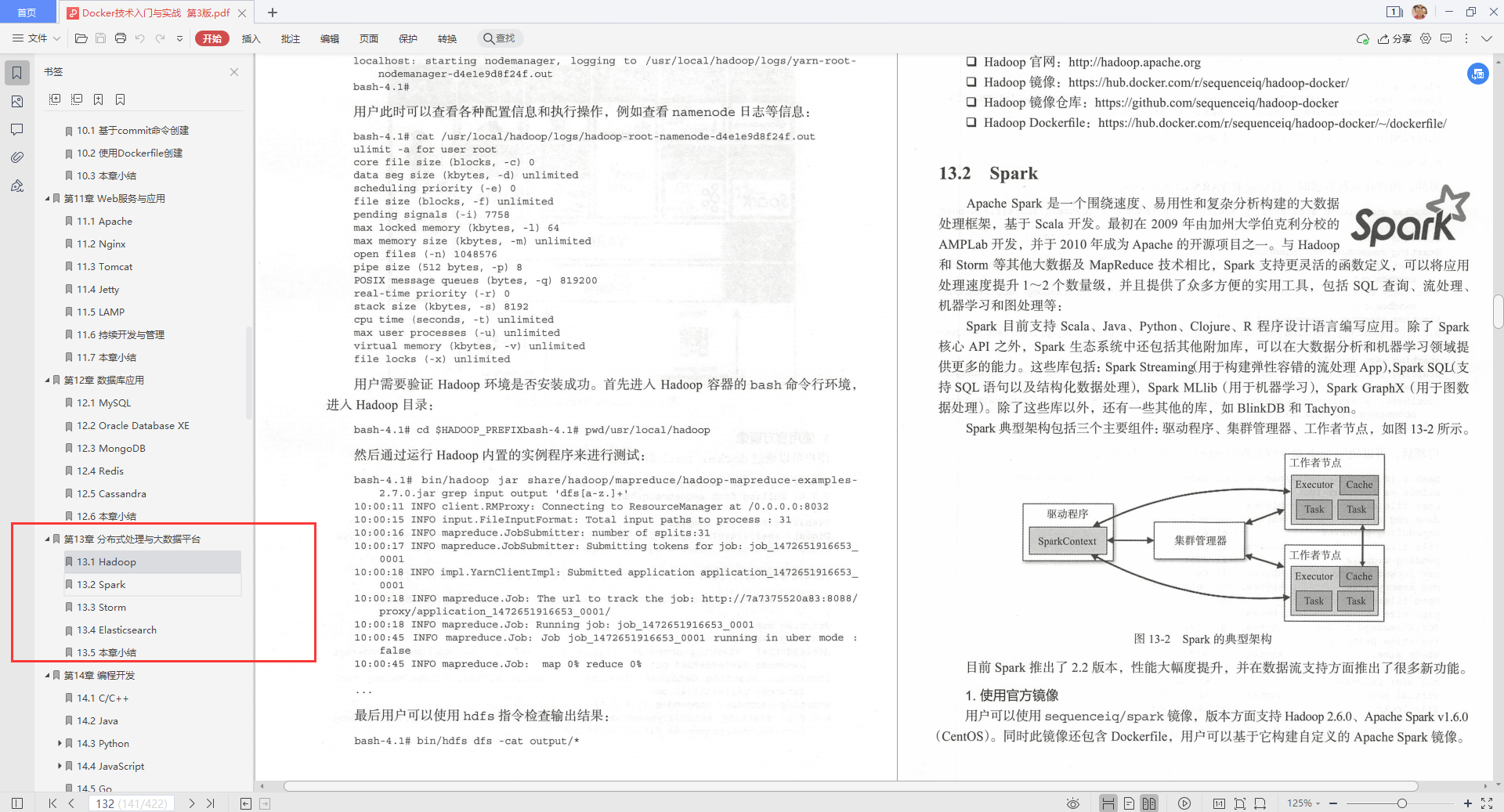
Task: Select the 保护 tab
Action: [408, 38]
